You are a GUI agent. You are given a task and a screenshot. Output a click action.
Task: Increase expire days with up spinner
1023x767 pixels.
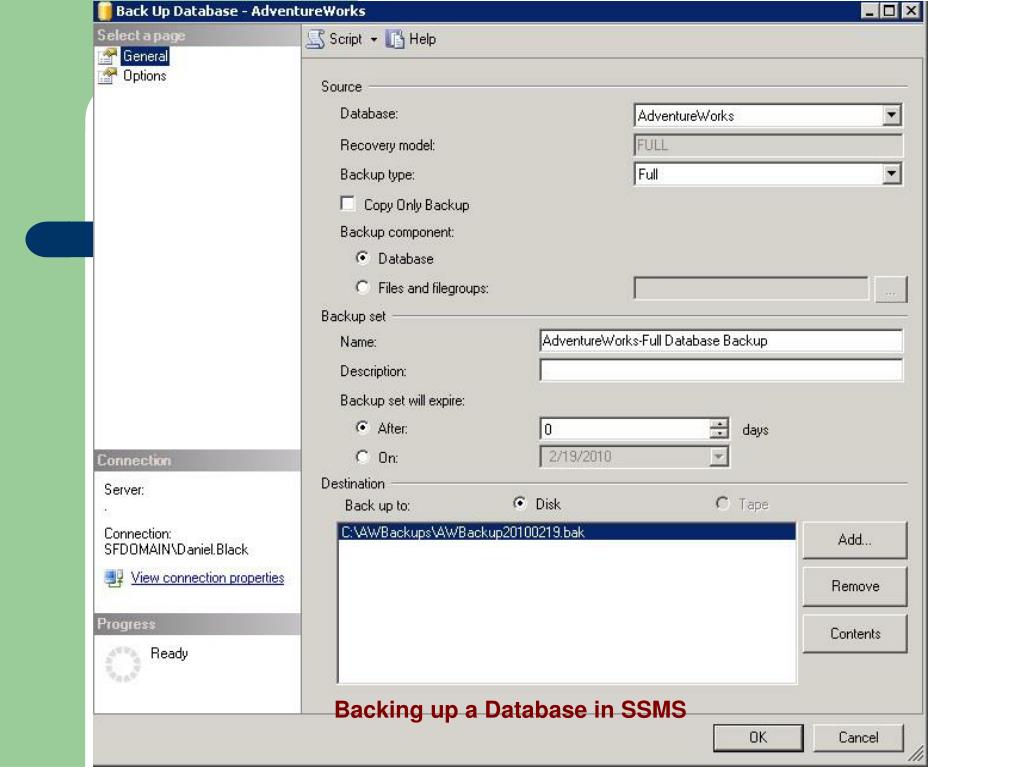click(x=718, y=423)
